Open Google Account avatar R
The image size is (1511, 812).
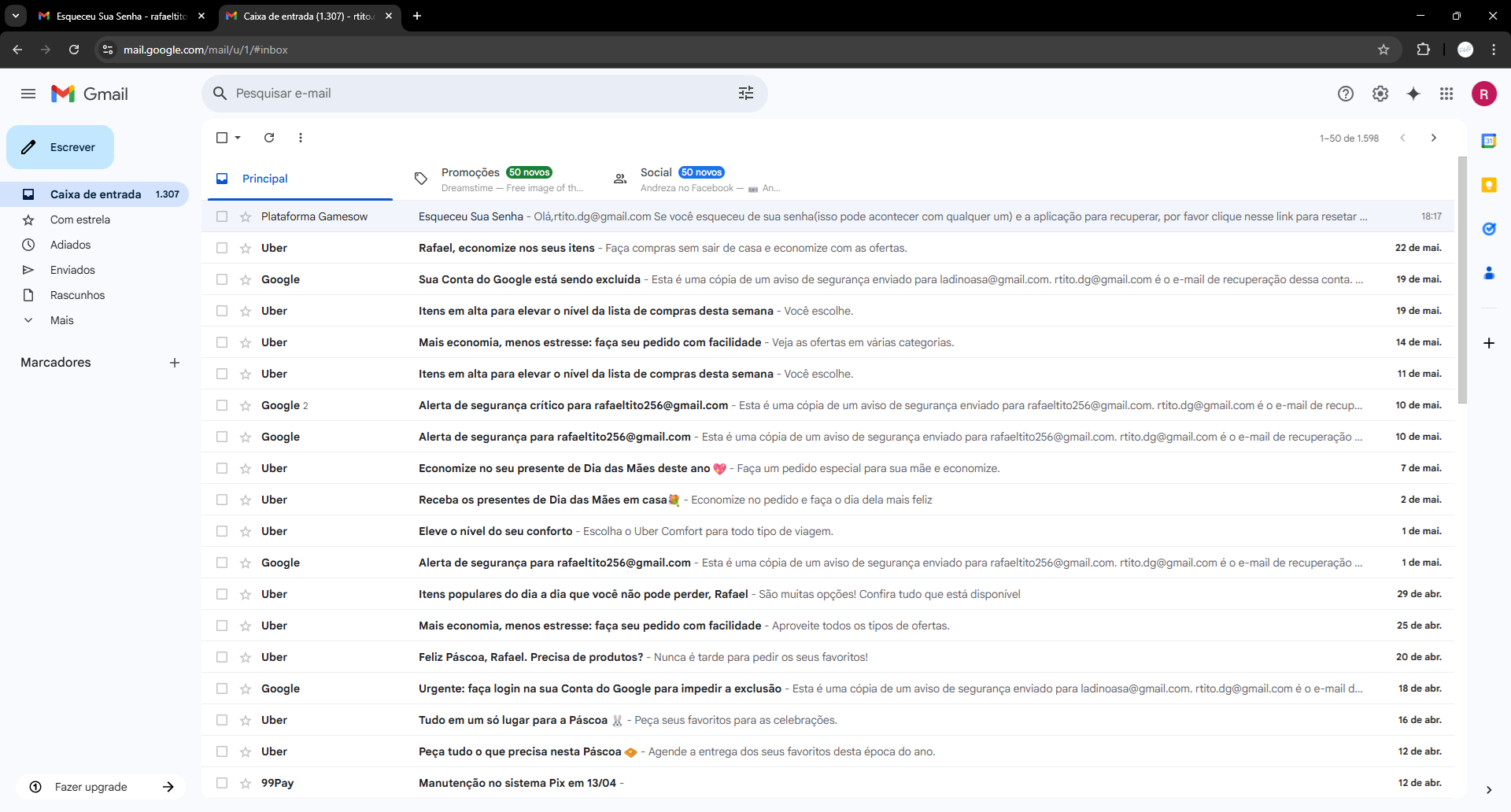tap(1484, 94)
